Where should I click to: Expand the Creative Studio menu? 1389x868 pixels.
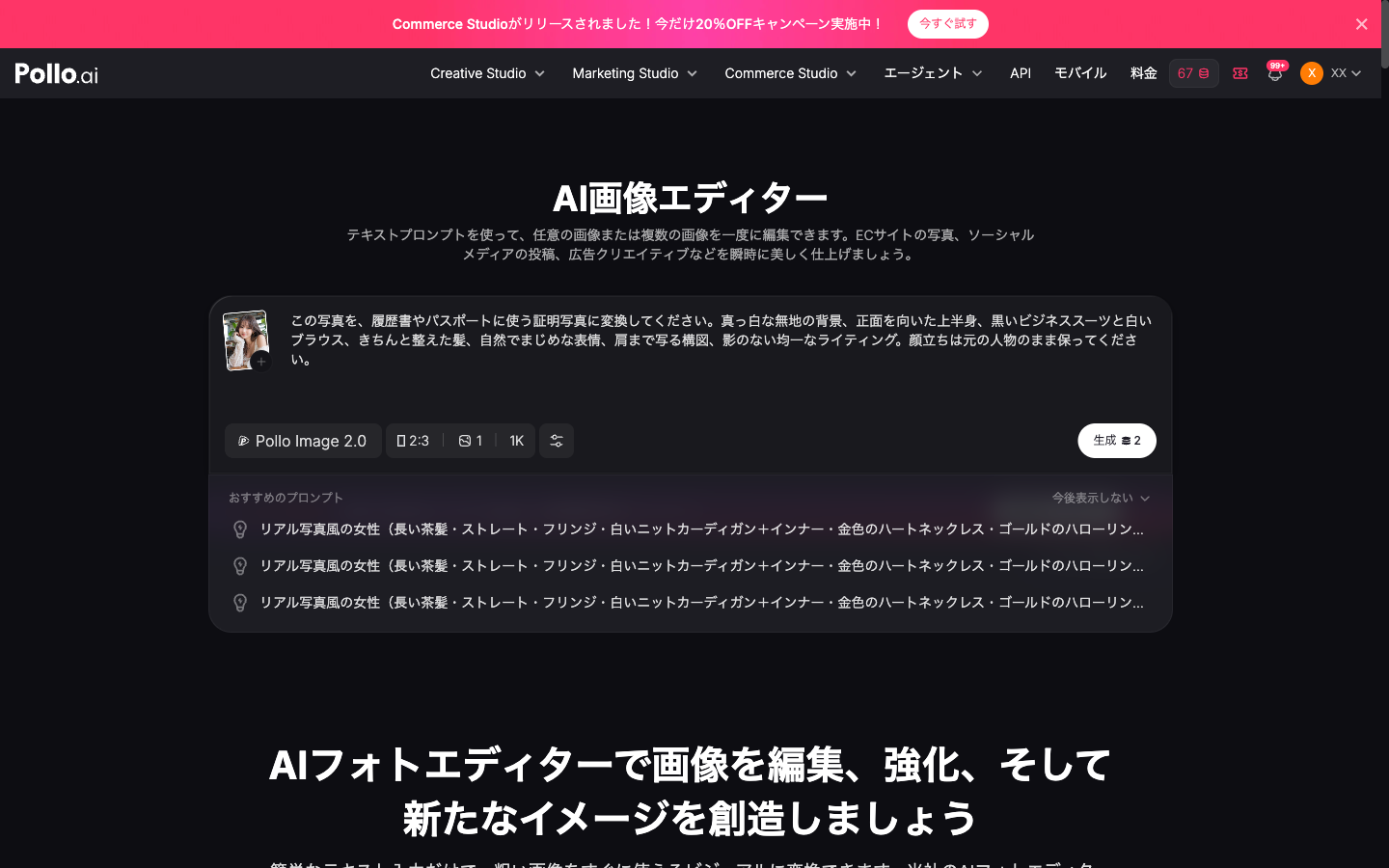coord(487,73)
